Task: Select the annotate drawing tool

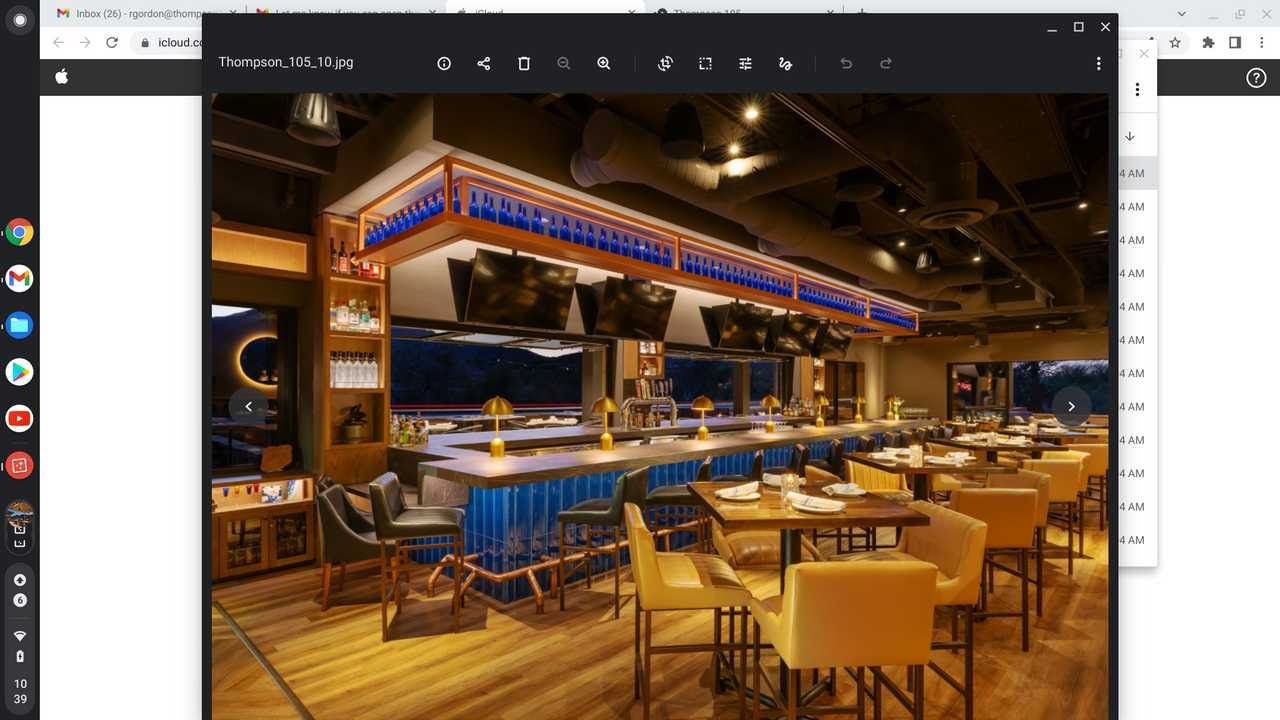Action: coord(785,63)
